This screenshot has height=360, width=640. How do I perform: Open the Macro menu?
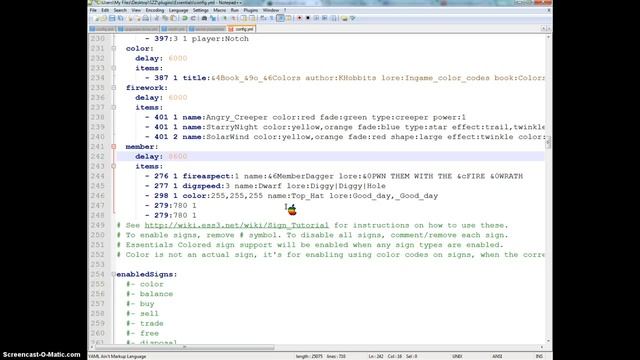point(219,10)
